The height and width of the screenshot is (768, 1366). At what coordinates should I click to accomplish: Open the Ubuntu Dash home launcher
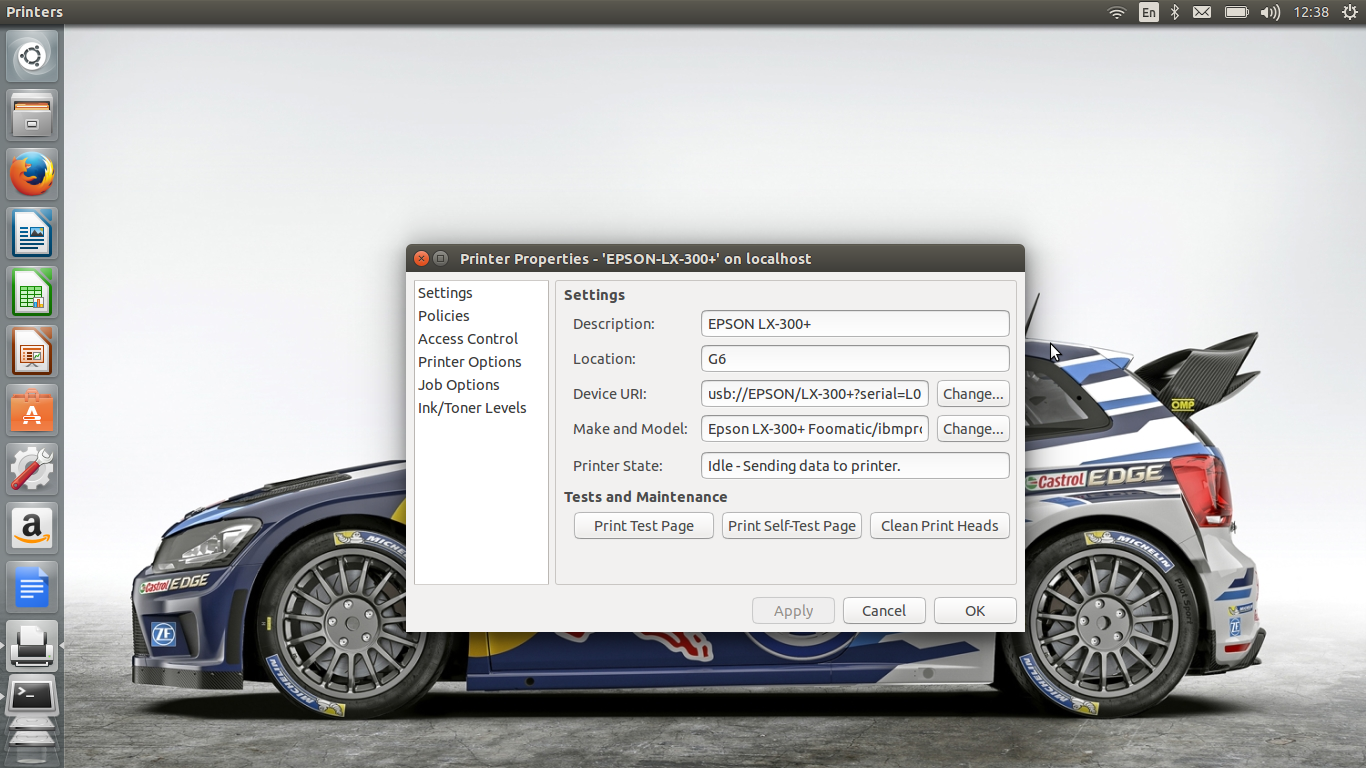pyautogui.click(x=32, y=56)
